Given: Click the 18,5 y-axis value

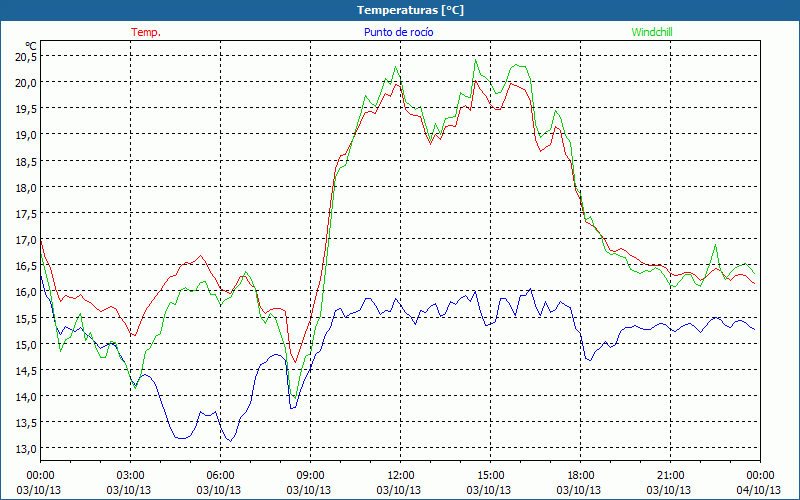Looking at the screenshot, I should click(x=26, y=161).
